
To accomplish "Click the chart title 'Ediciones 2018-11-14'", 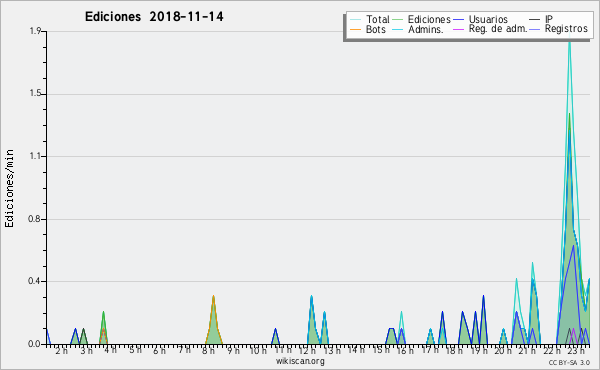I will (x=154, y=17).
